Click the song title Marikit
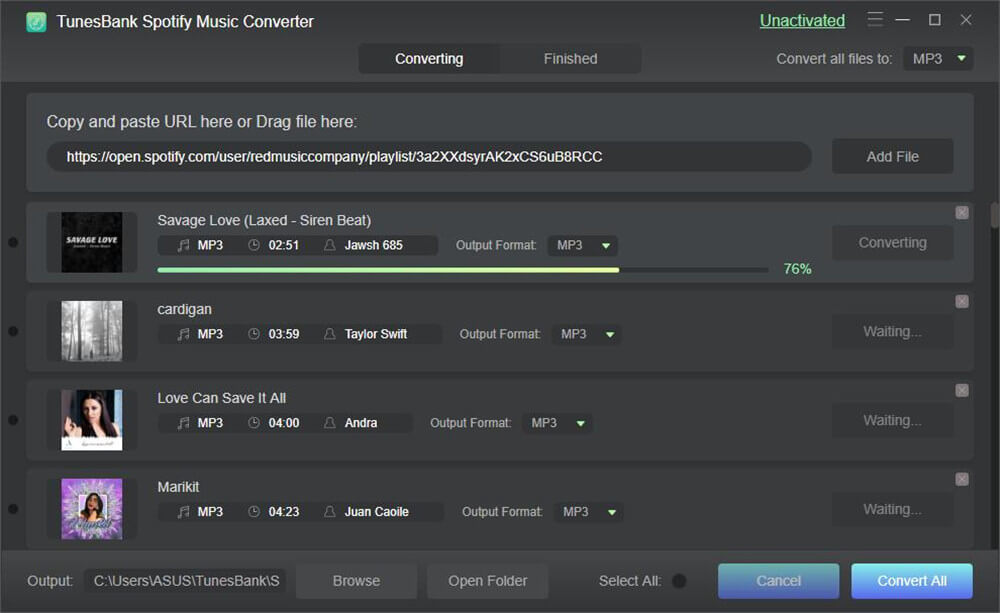This screenshot has height=613, width=1000. (x=178, y=487)
